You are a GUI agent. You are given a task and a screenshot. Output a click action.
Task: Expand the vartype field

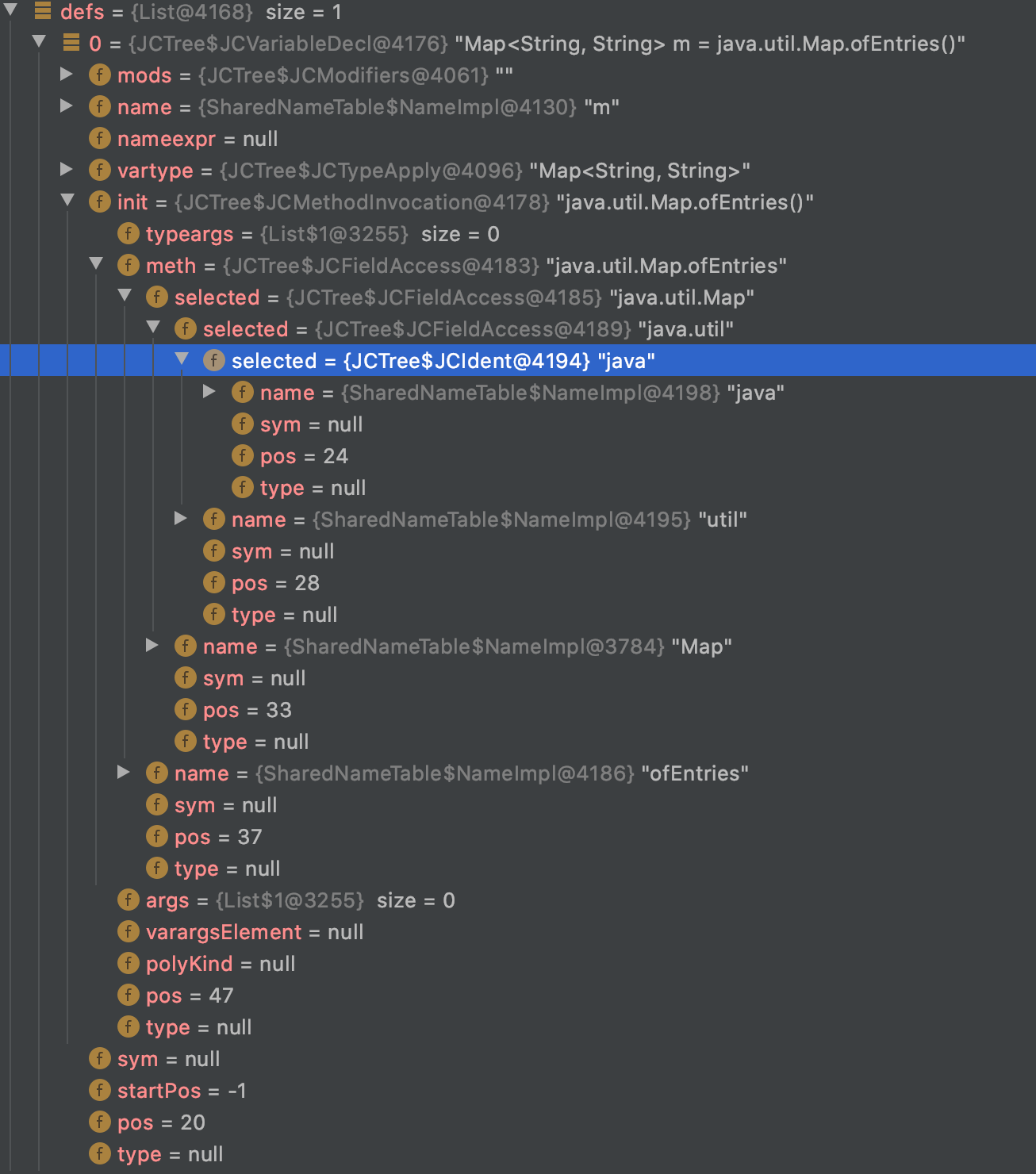tap(67, 169)
